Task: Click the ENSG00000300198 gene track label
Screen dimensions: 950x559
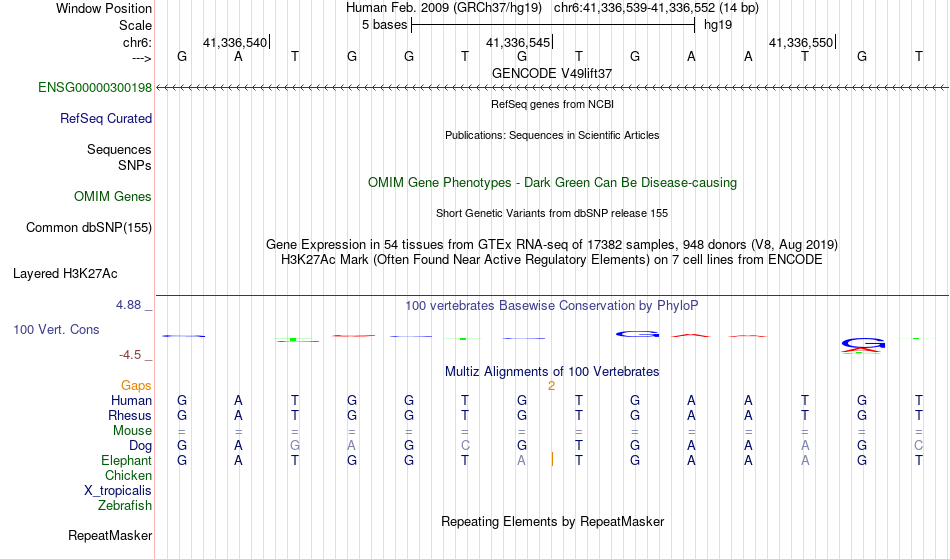Action: click(x=95, y=88)
